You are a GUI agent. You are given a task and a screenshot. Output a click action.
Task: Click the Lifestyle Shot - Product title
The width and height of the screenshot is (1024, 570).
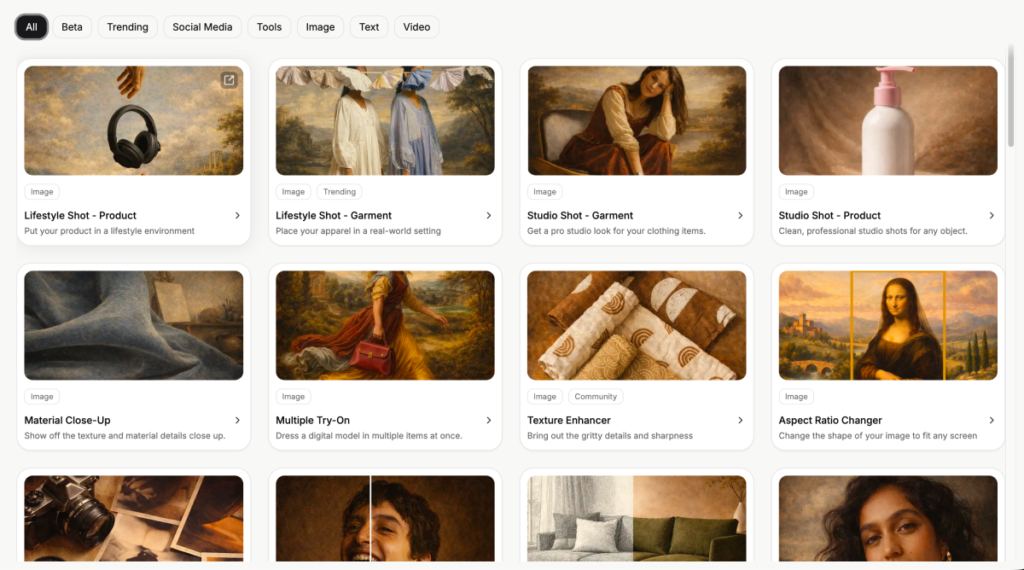pos(80,215)
